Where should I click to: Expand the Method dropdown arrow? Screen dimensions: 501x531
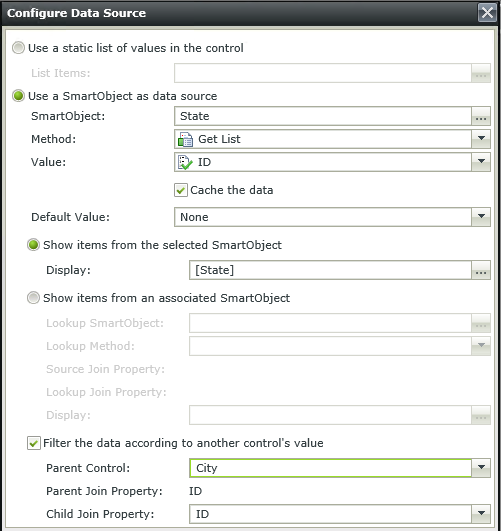pos(481,139)
